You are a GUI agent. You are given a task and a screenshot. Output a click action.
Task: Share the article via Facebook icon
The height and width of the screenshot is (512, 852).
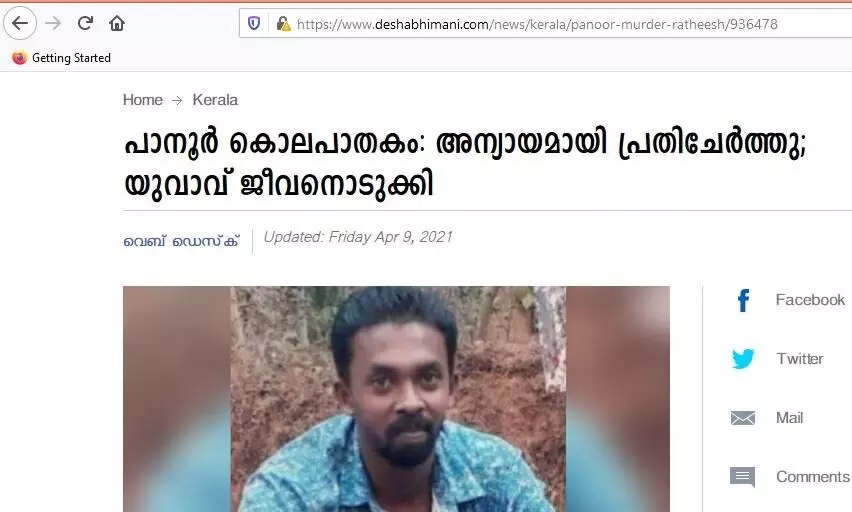tap(743, 300)
